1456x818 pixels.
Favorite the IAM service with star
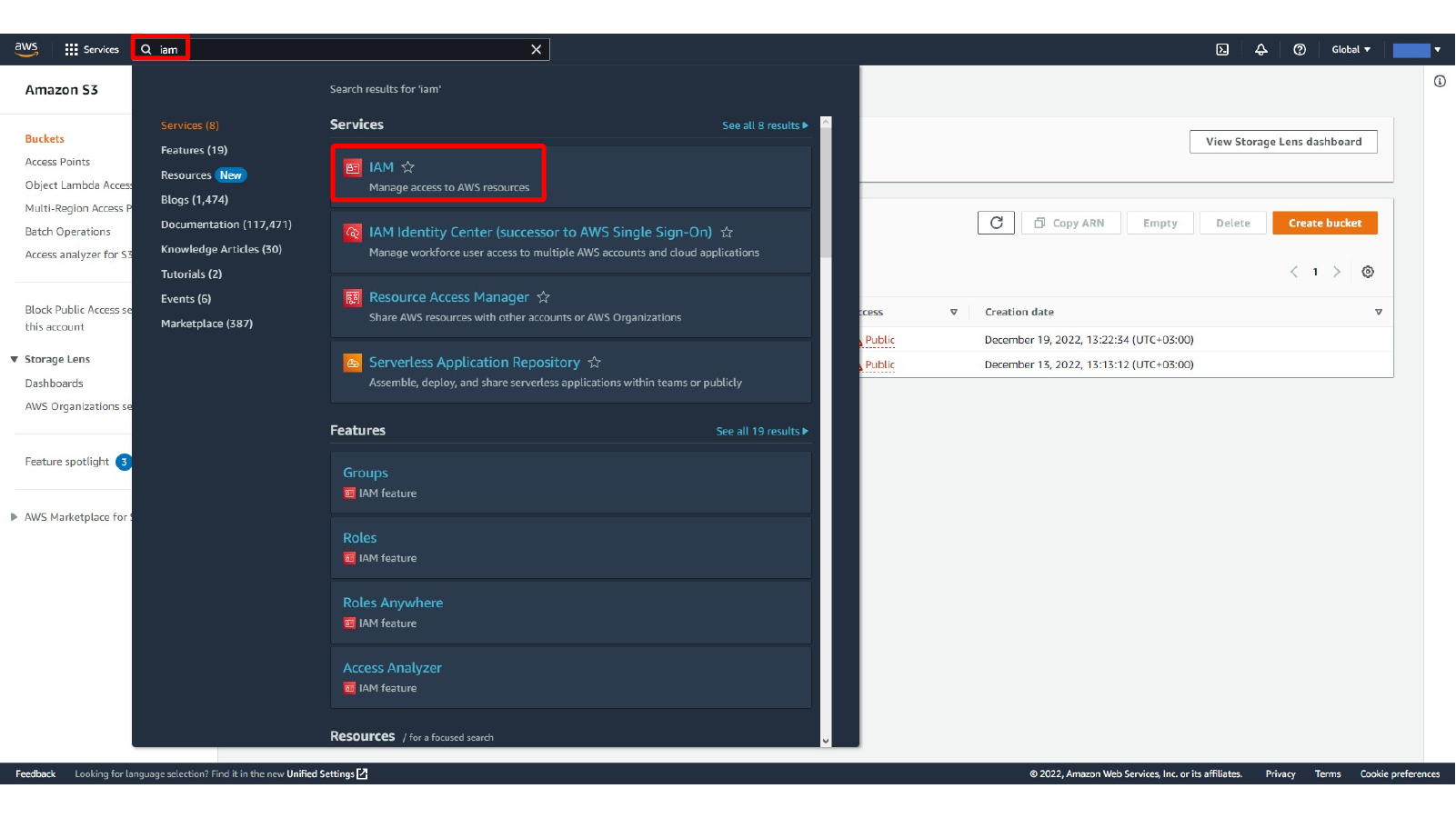pos(408,167)
